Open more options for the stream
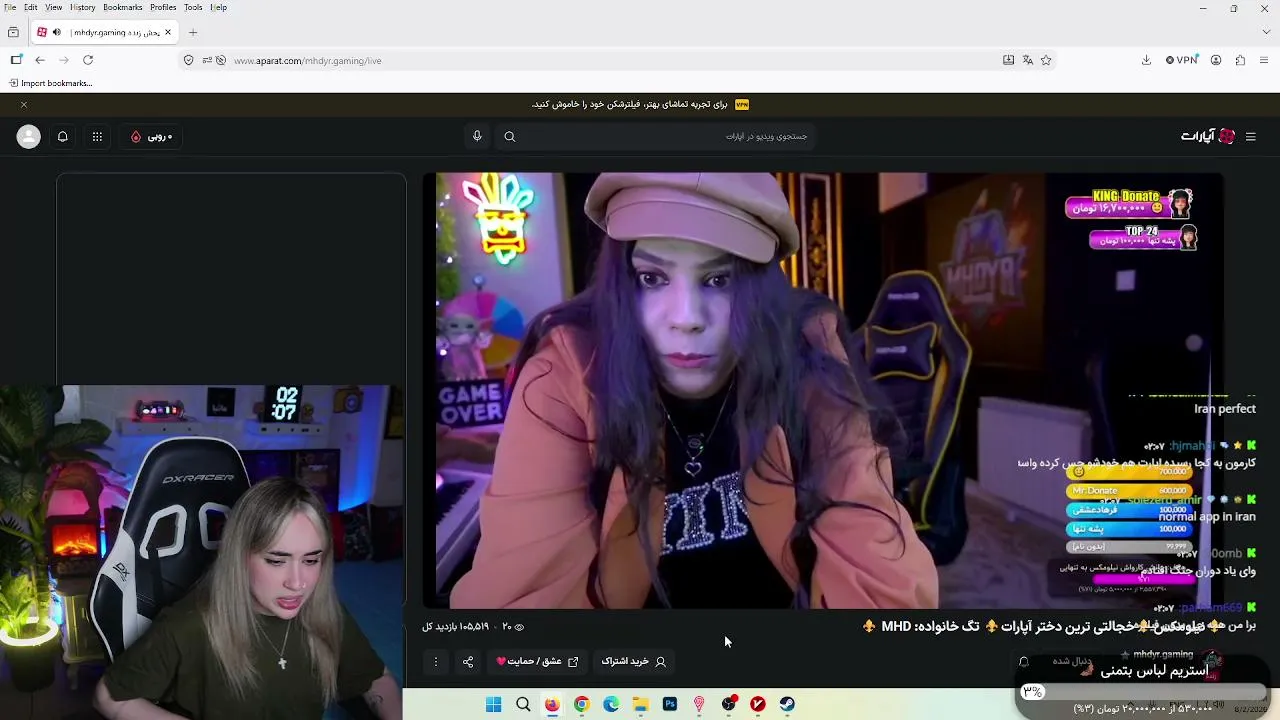Viewport: 1280px width, 720px height. [435, 661]
